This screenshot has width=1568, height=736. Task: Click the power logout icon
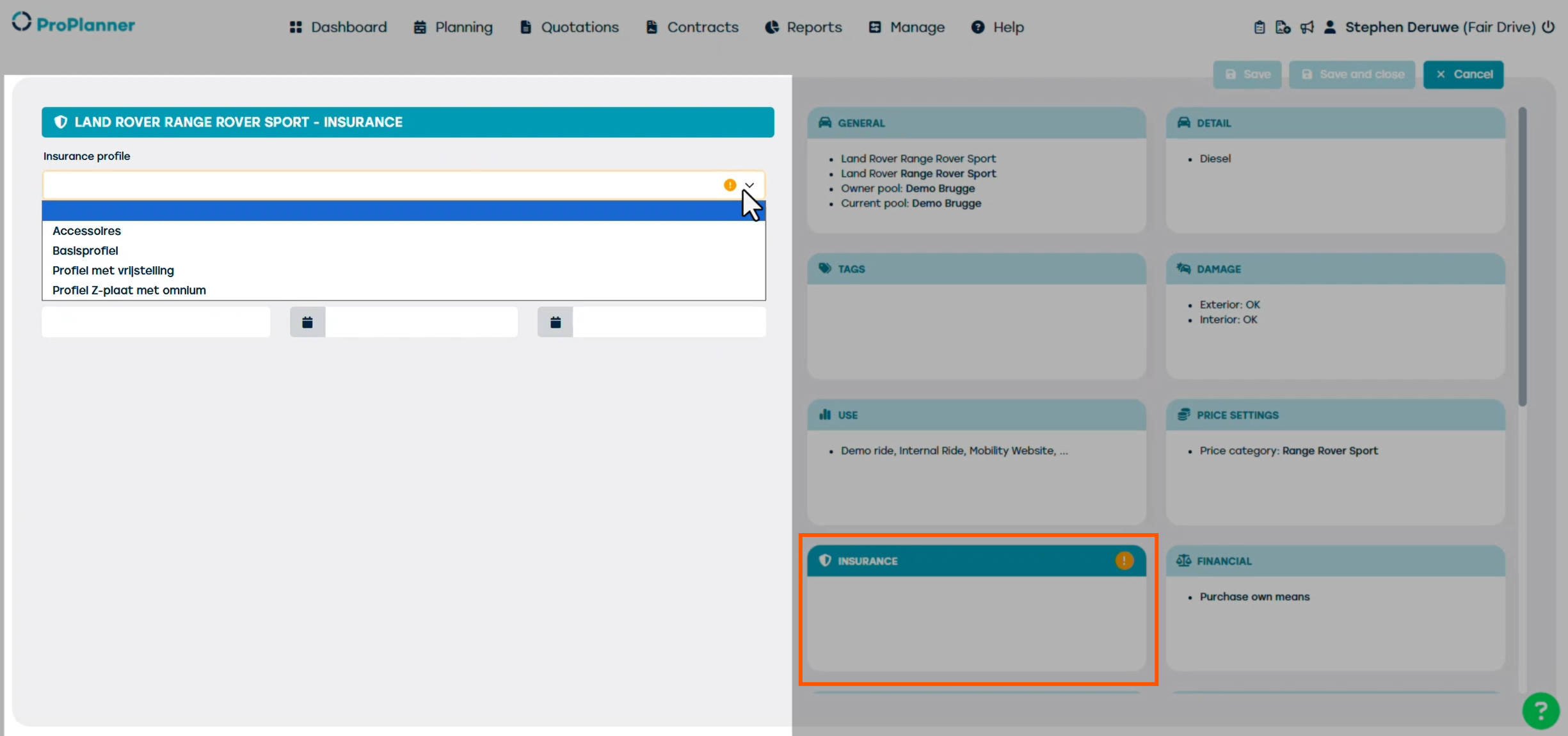pos(1548,27)
